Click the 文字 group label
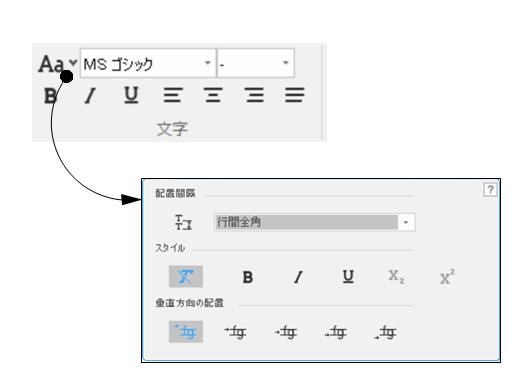 [x=172, y=129]
